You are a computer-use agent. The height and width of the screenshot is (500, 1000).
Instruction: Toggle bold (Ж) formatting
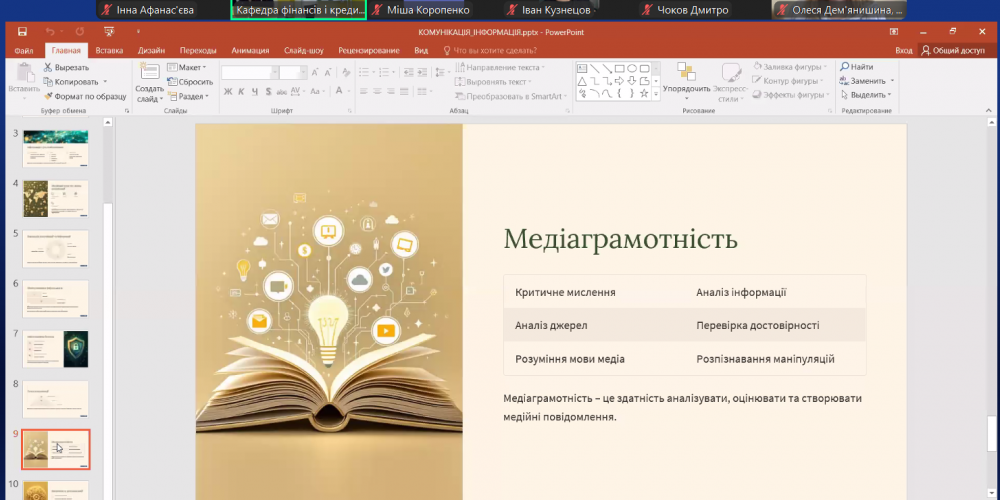(227, 92)
